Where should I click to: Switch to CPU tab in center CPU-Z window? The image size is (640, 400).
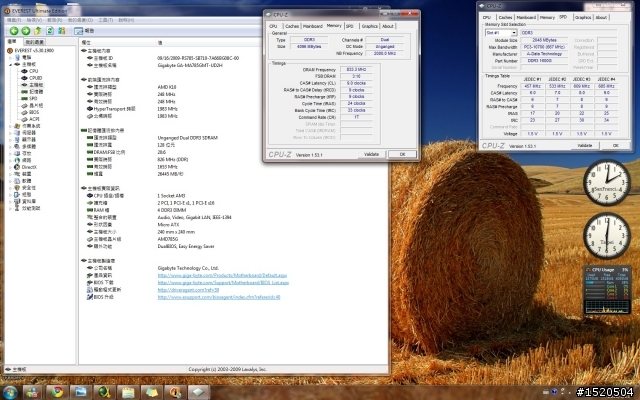pyautogui.click(x=273, y=26)
